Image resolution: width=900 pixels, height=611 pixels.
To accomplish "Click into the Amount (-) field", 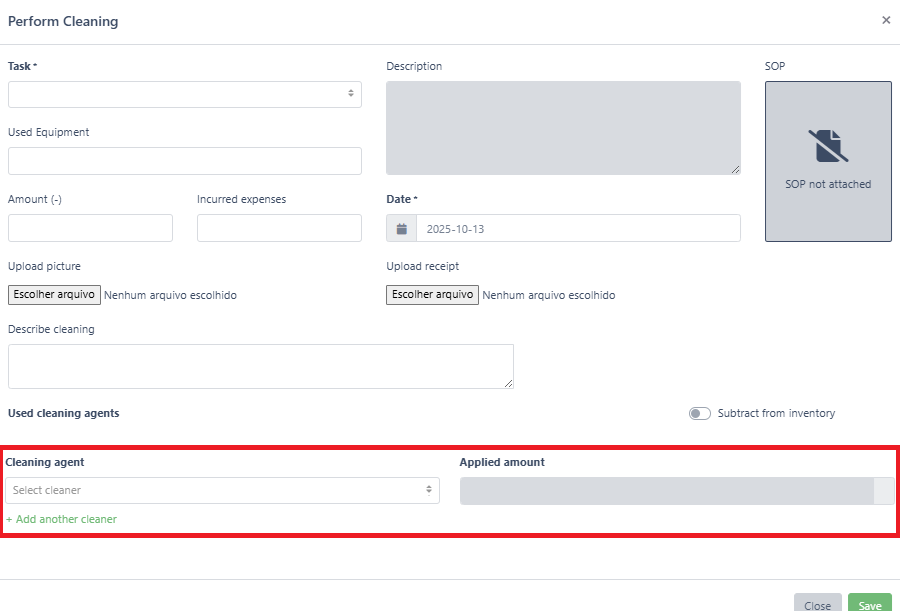I will [90, 228].
